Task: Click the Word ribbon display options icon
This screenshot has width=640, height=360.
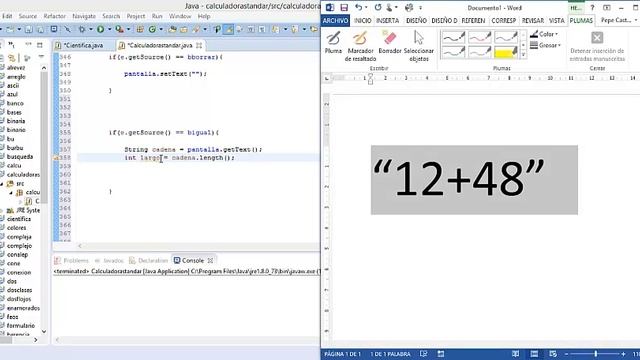Action: (607, 8)
